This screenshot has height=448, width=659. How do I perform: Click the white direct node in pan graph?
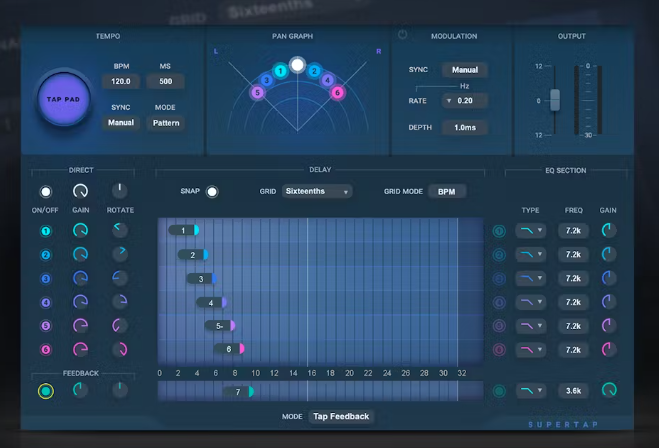coord(297,66)
